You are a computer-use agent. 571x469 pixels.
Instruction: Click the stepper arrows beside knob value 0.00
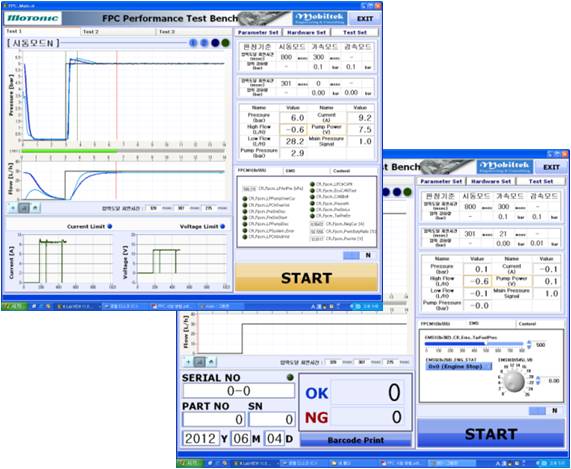pyautogui.click(x=538, y=381)
